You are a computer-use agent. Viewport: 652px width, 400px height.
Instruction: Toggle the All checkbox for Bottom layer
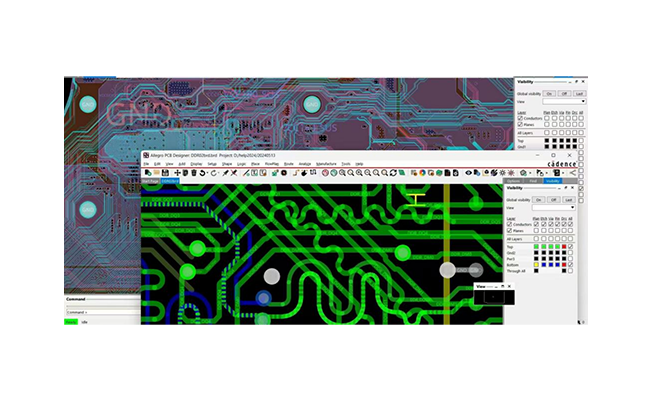(570, 264)
